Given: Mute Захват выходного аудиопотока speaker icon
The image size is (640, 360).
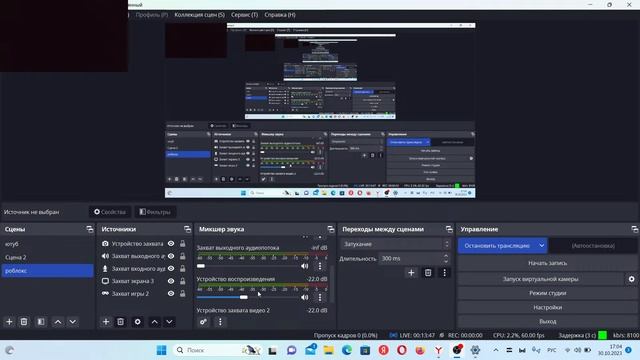Looking at the screenshot, I should (304, 266).
